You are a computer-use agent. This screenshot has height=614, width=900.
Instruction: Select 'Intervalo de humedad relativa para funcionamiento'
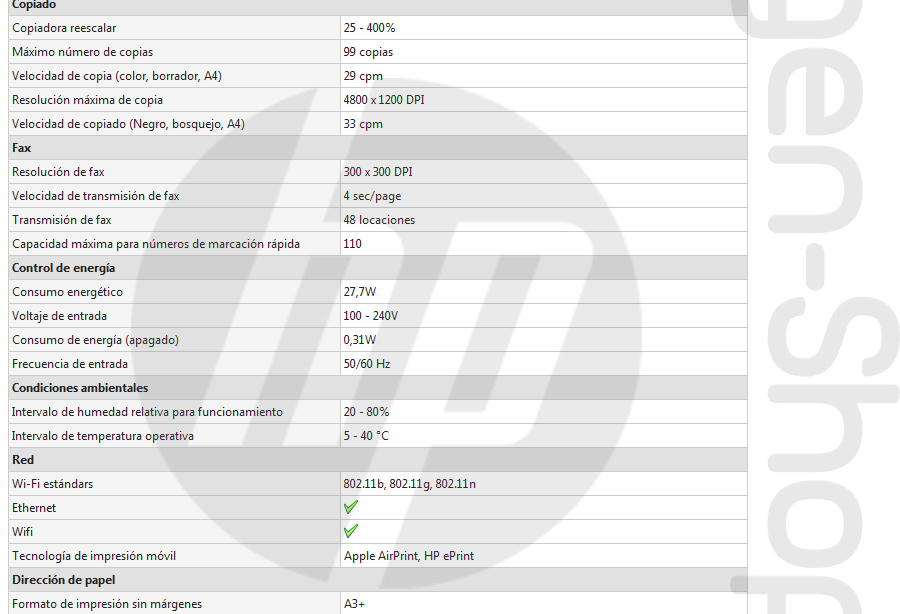[x=148, y=412]
